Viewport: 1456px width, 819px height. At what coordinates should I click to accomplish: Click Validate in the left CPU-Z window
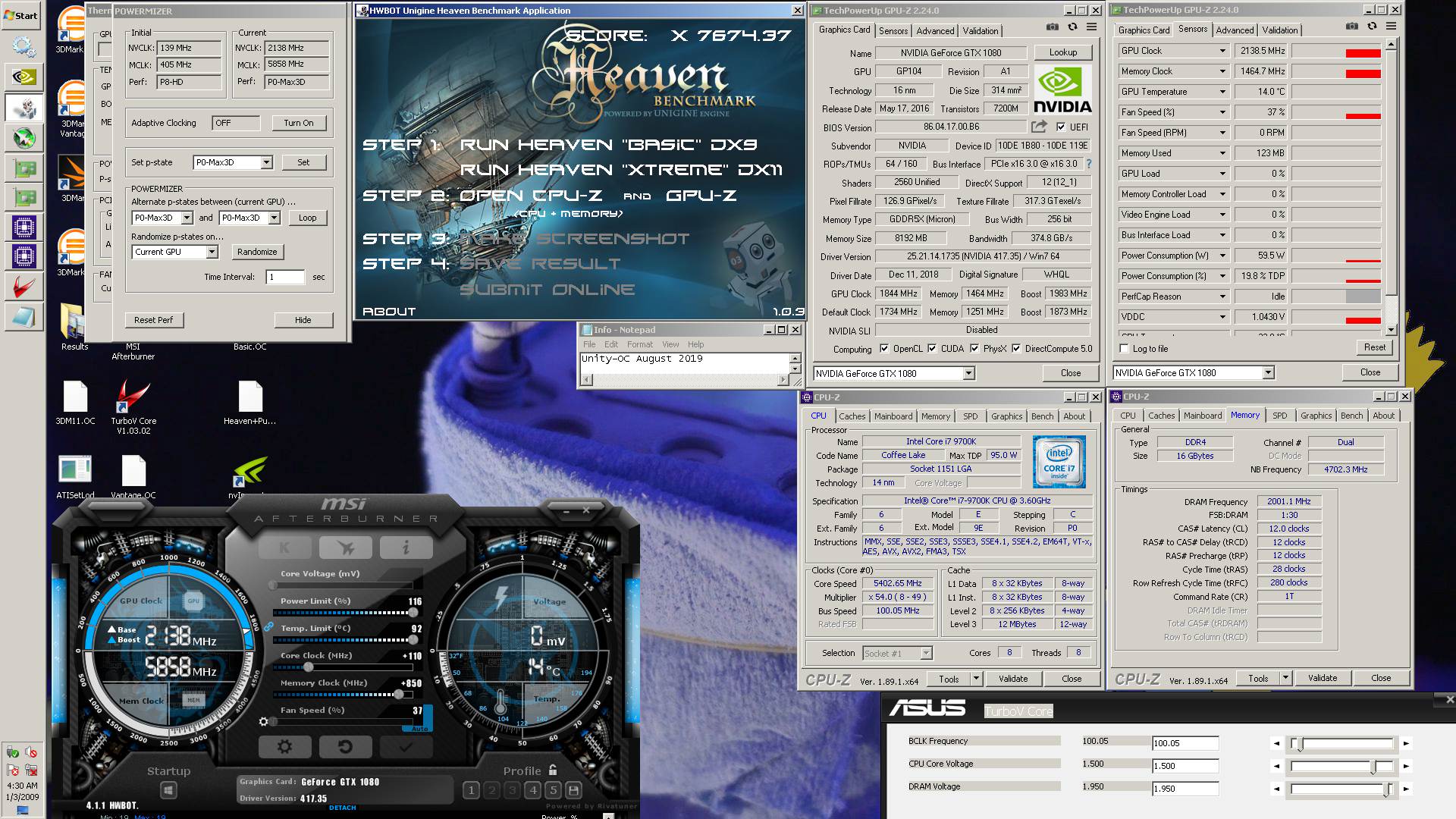pyautogui.click(x=1012, y=679)
